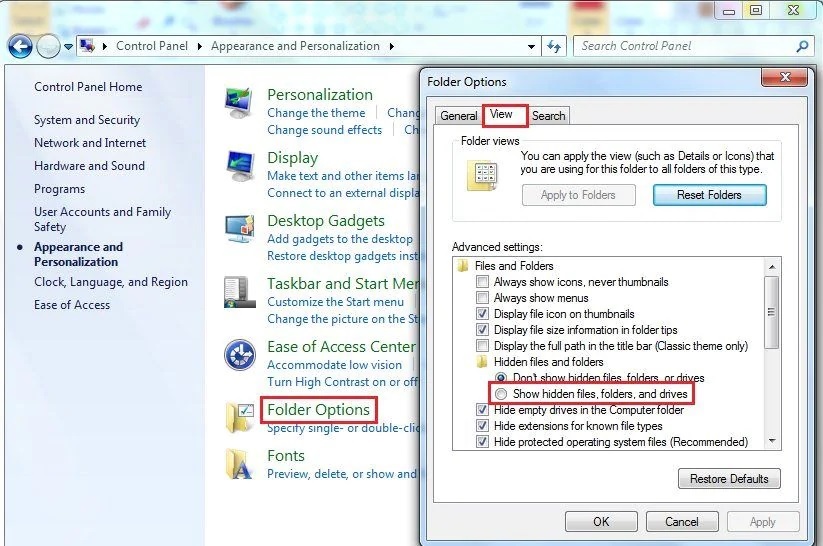823x546 pixels.
Task: Open Programs category in sidebar
Action: 59,189
